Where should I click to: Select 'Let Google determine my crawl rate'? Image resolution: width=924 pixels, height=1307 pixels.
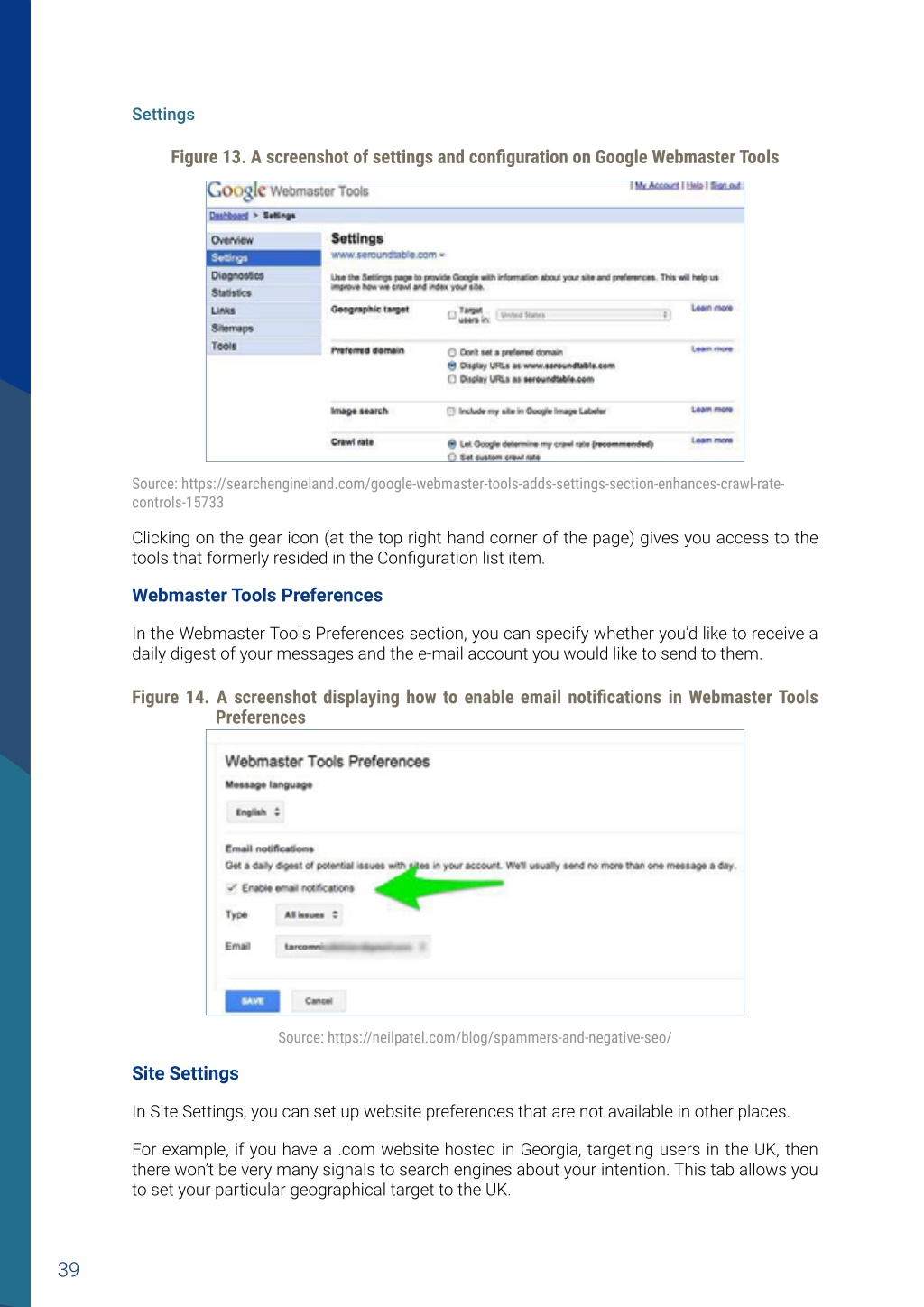coord(452,444)
